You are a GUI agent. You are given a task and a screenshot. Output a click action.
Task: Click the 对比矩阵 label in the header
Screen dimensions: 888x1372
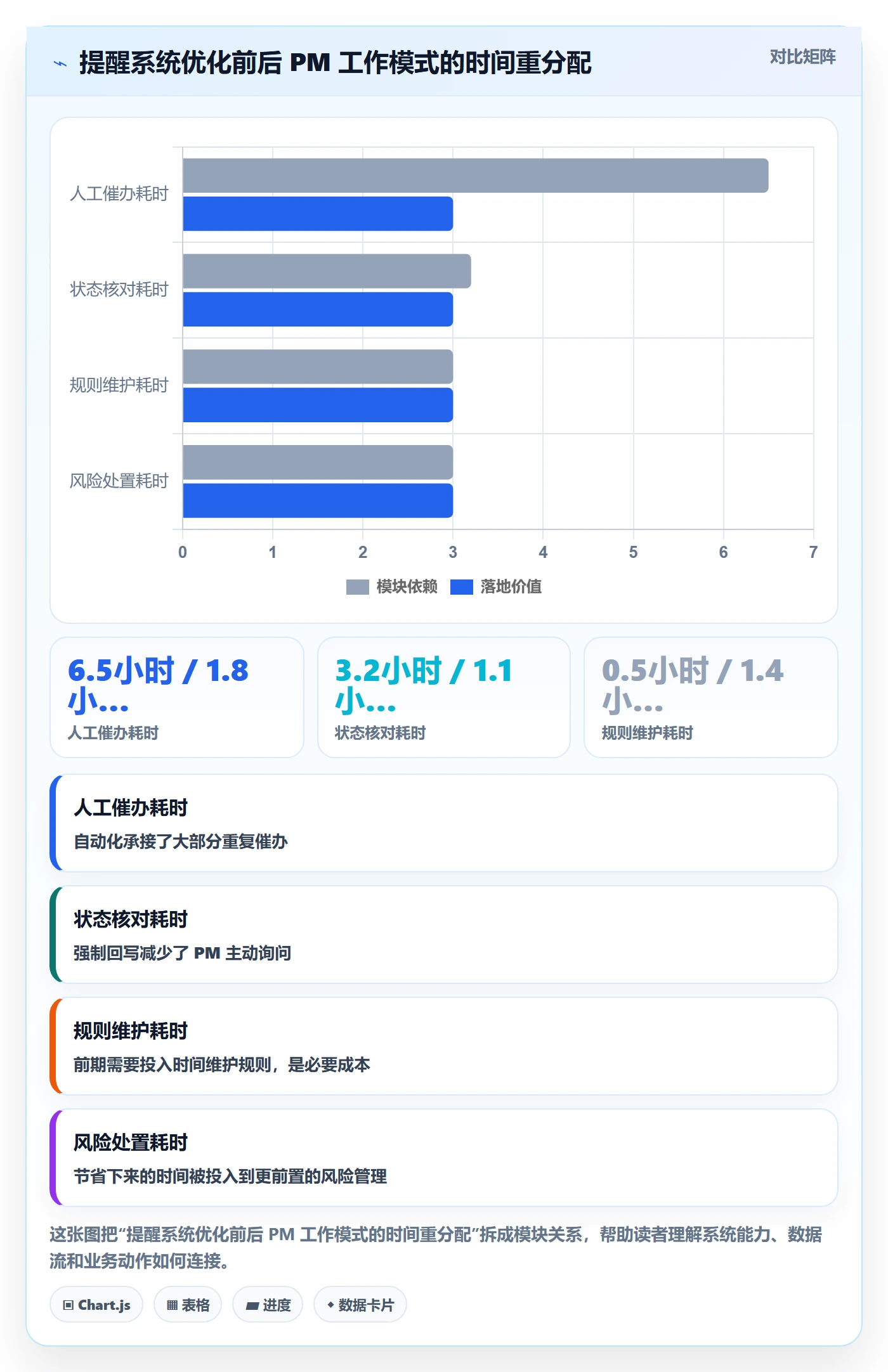pos(802,57)
